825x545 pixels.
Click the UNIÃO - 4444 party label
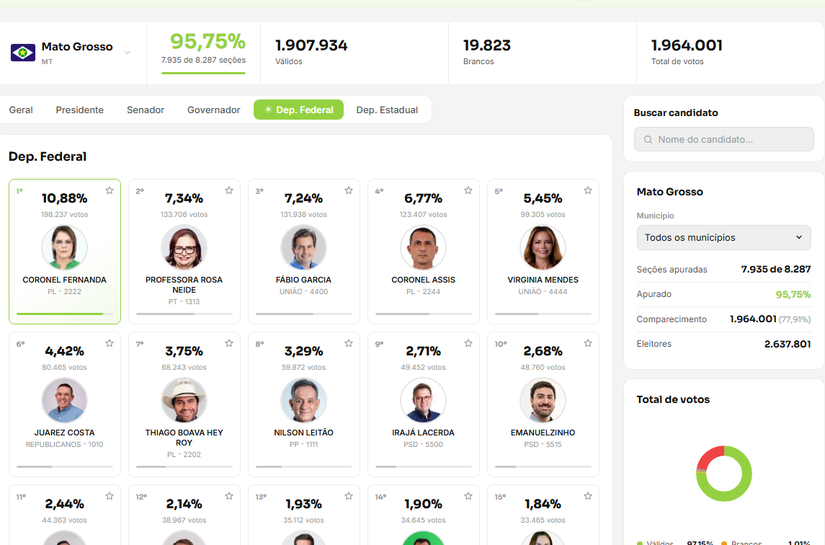(543, 291)
